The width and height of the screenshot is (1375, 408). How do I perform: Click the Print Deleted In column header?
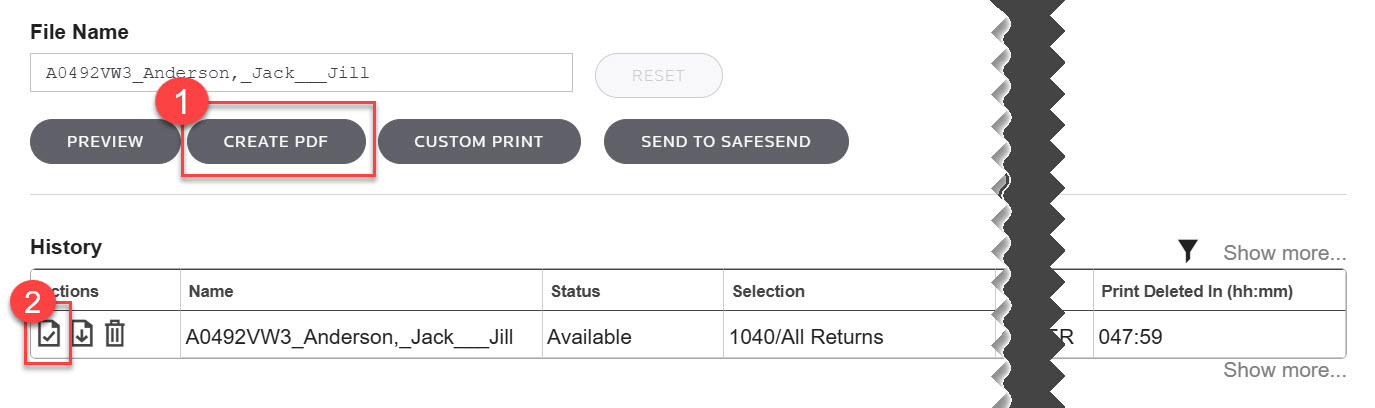1196,291
